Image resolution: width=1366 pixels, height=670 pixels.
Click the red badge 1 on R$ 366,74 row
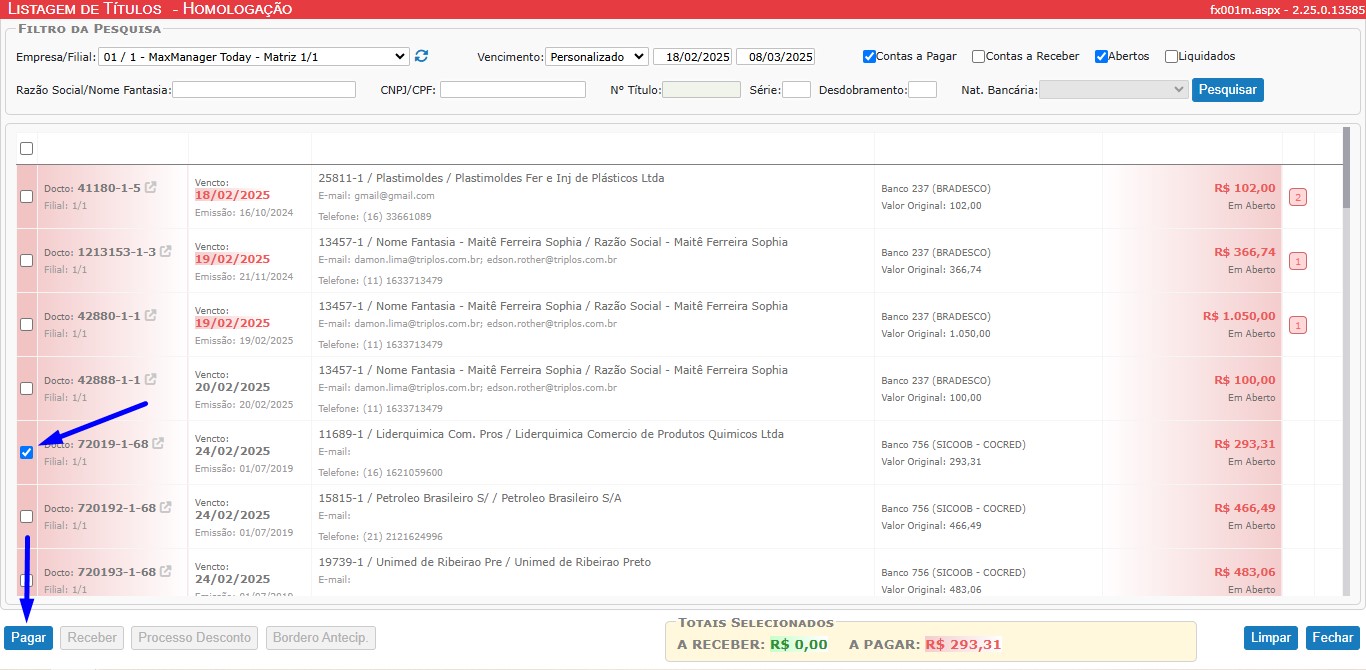[x=1298, y=261]
